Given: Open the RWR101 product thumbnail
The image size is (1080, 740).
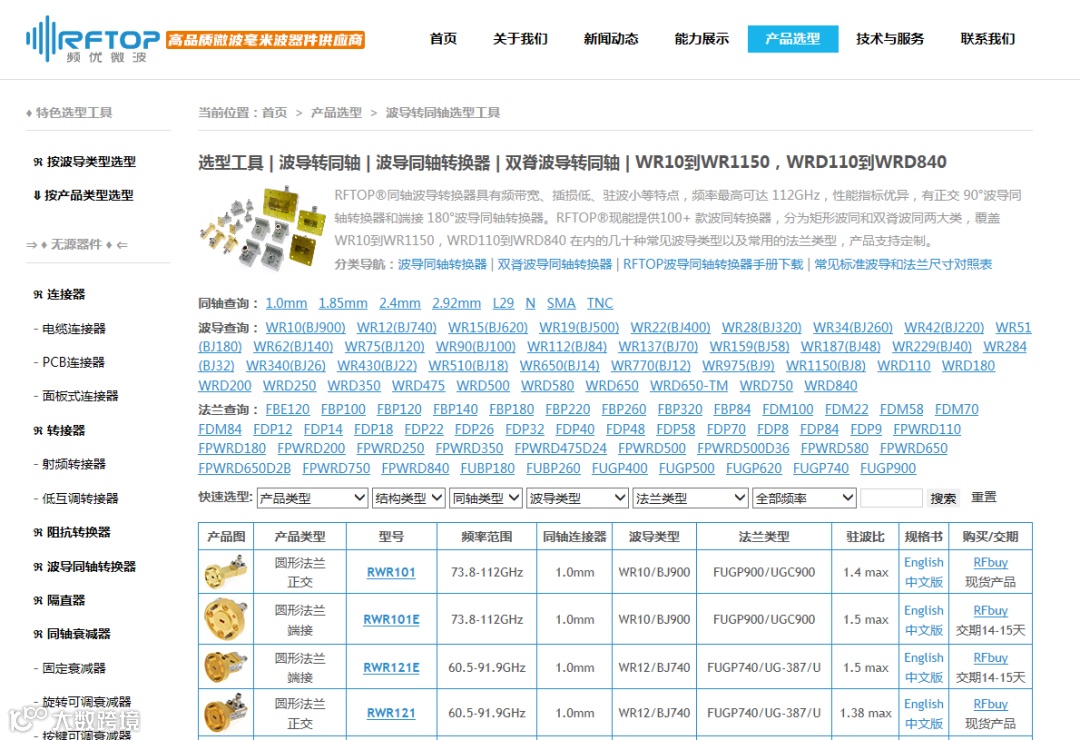Looking at the screenshot, I should [x=226, y=572].
